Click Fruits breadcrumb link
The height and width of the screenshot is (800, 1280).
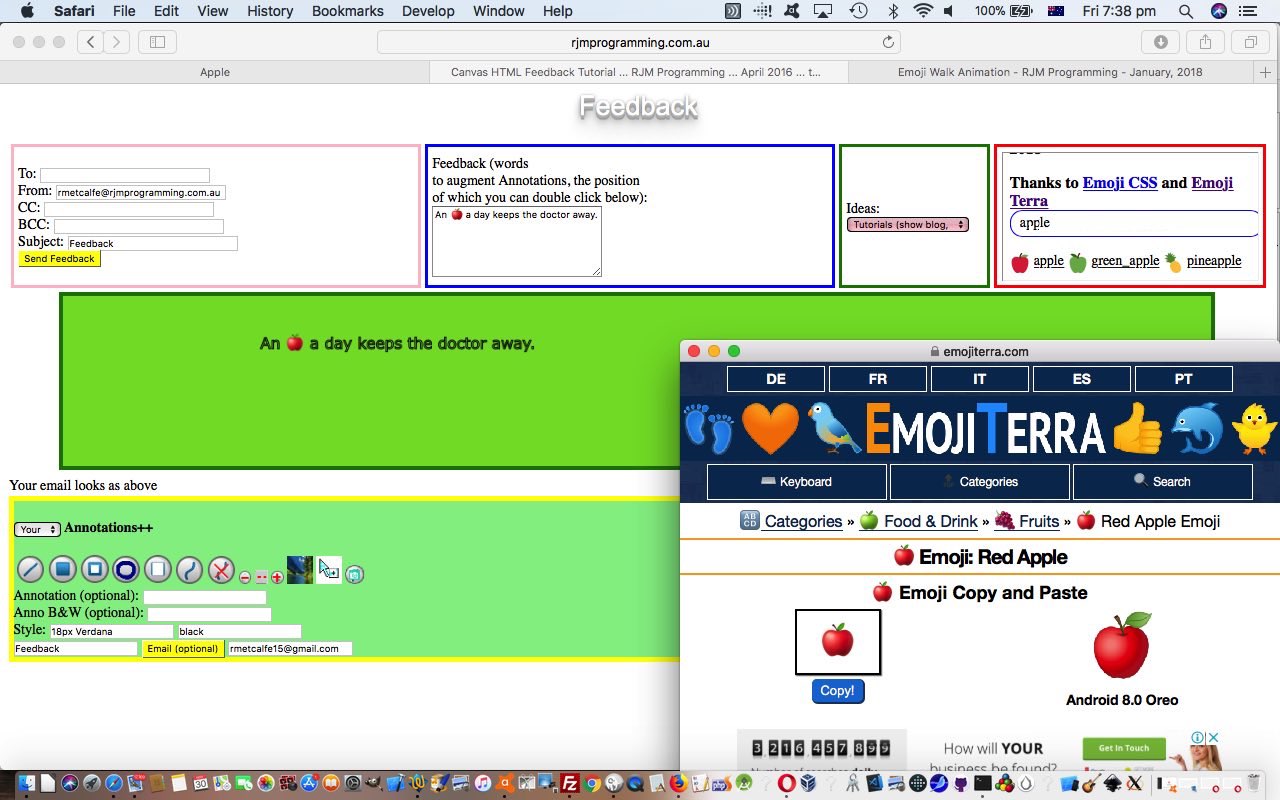1039,521
